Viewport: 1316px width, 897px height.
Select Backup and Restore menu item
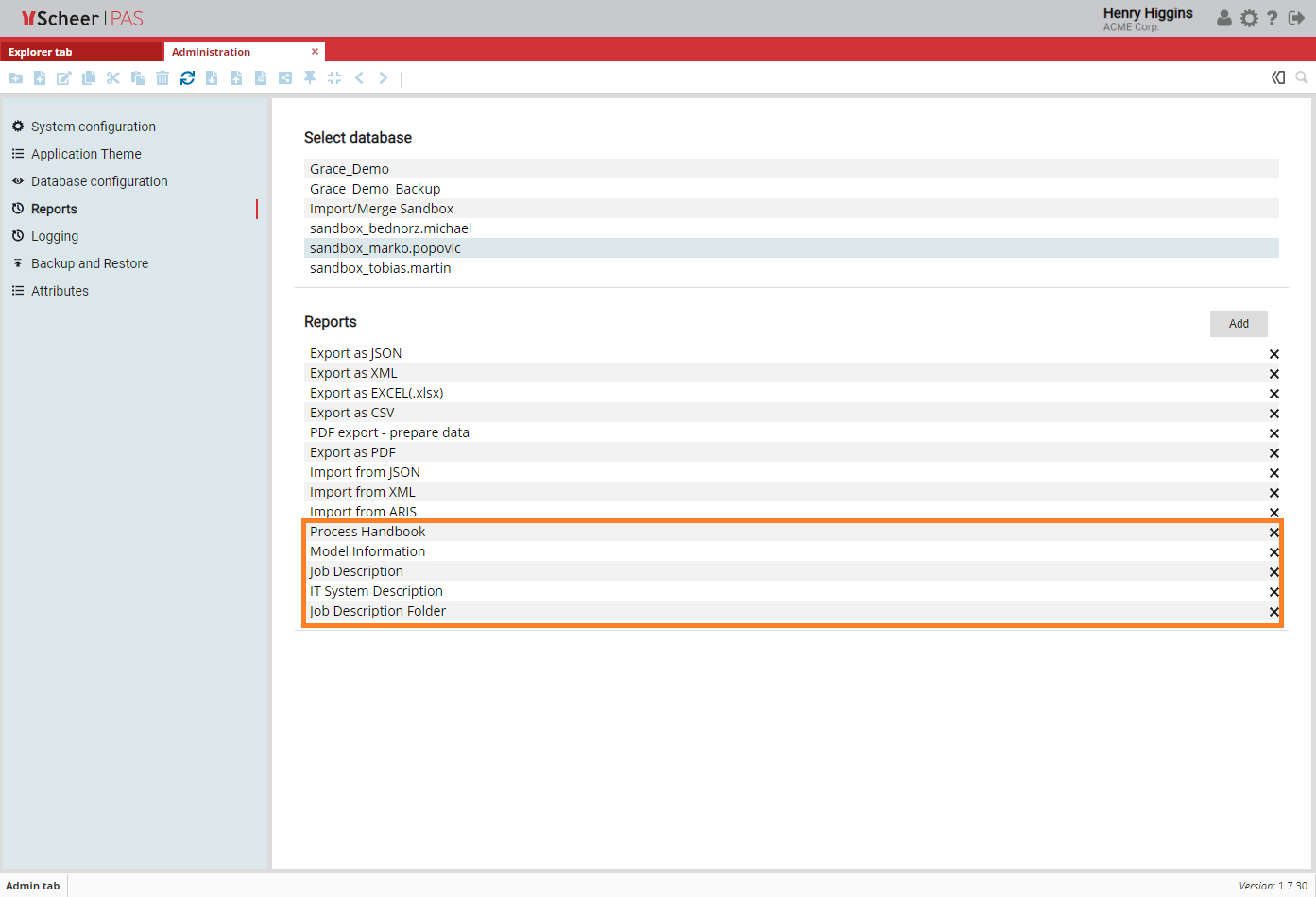[89, 263]
